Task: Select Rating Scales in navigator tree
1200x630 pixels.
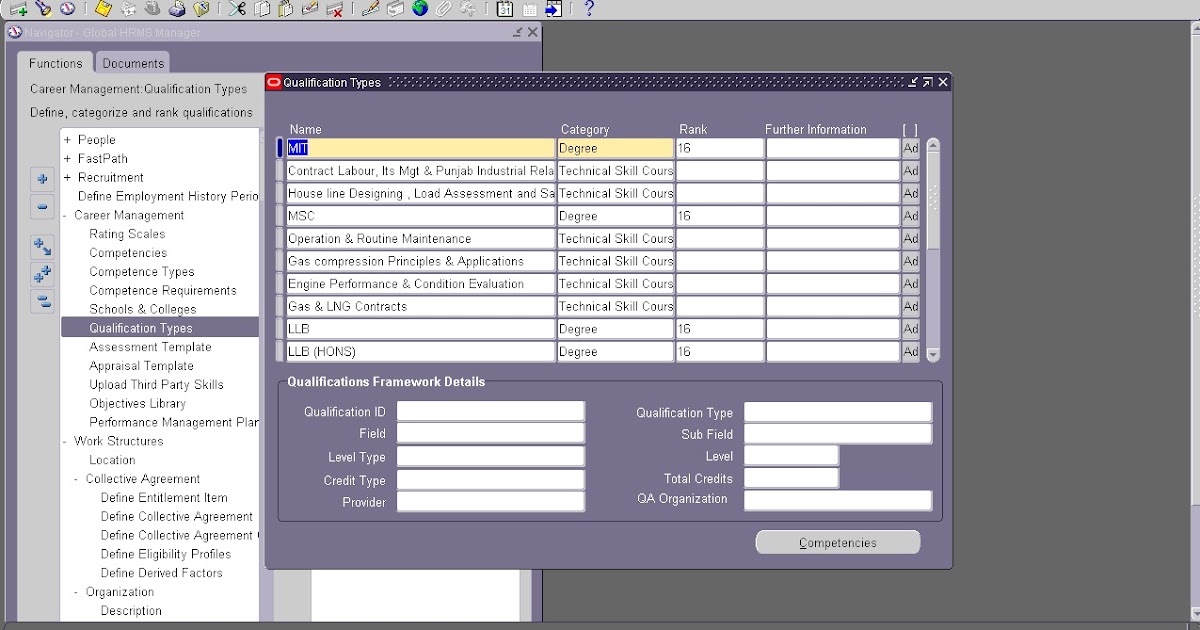Action: pyautogui.click(x=128, y=234)
